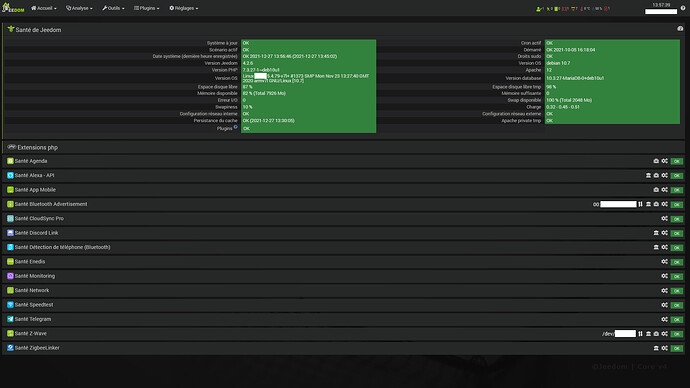Image resolution: width=690 pixels, height=388 pixels.
Task: Click the Charge value 0.32 - 0.45 - 0.51
Action: pyautogui.click(x=563, y=107)
